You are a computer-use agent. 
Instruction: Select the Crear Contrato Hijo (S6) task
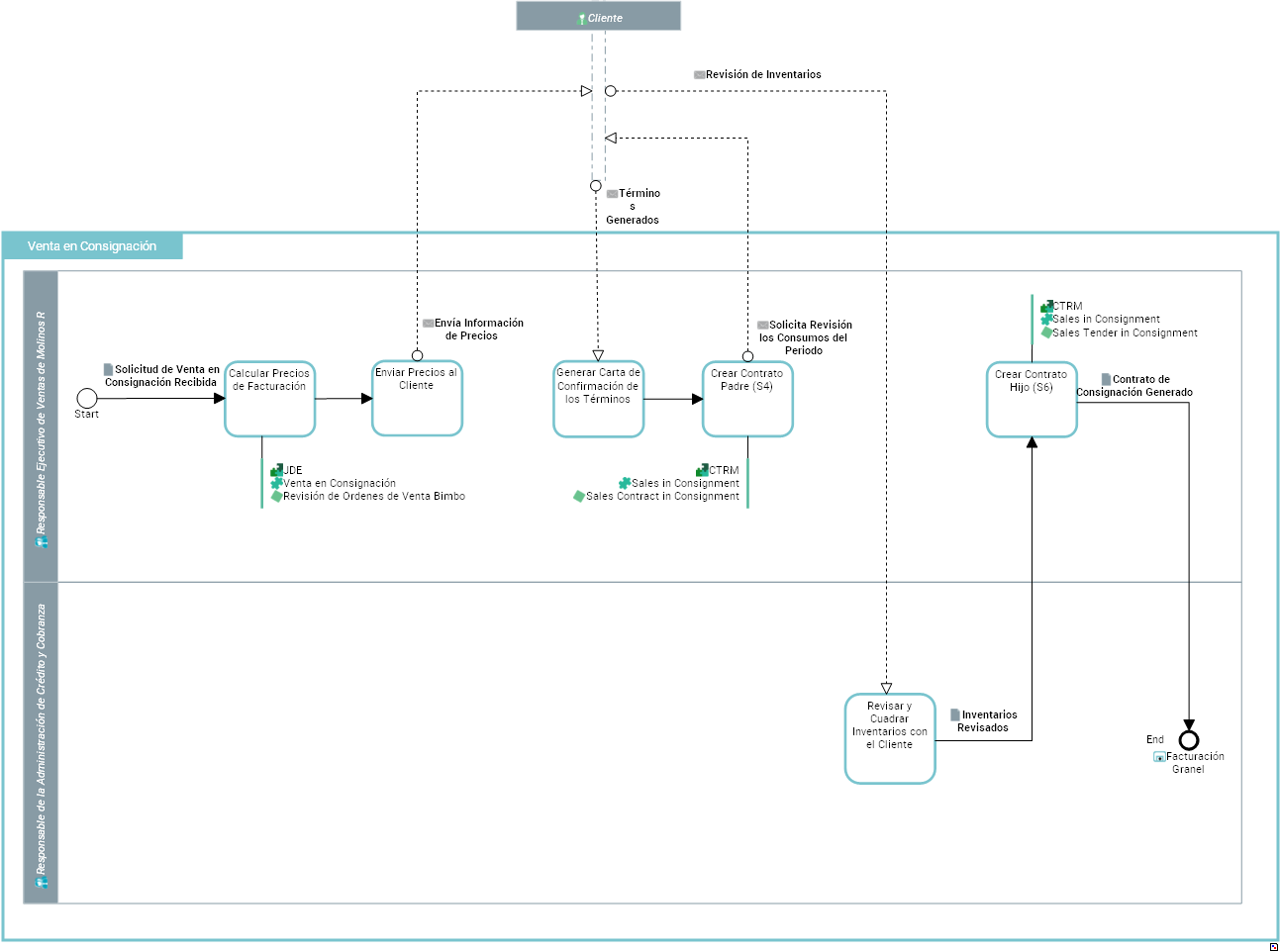(x=1032, y=400)
